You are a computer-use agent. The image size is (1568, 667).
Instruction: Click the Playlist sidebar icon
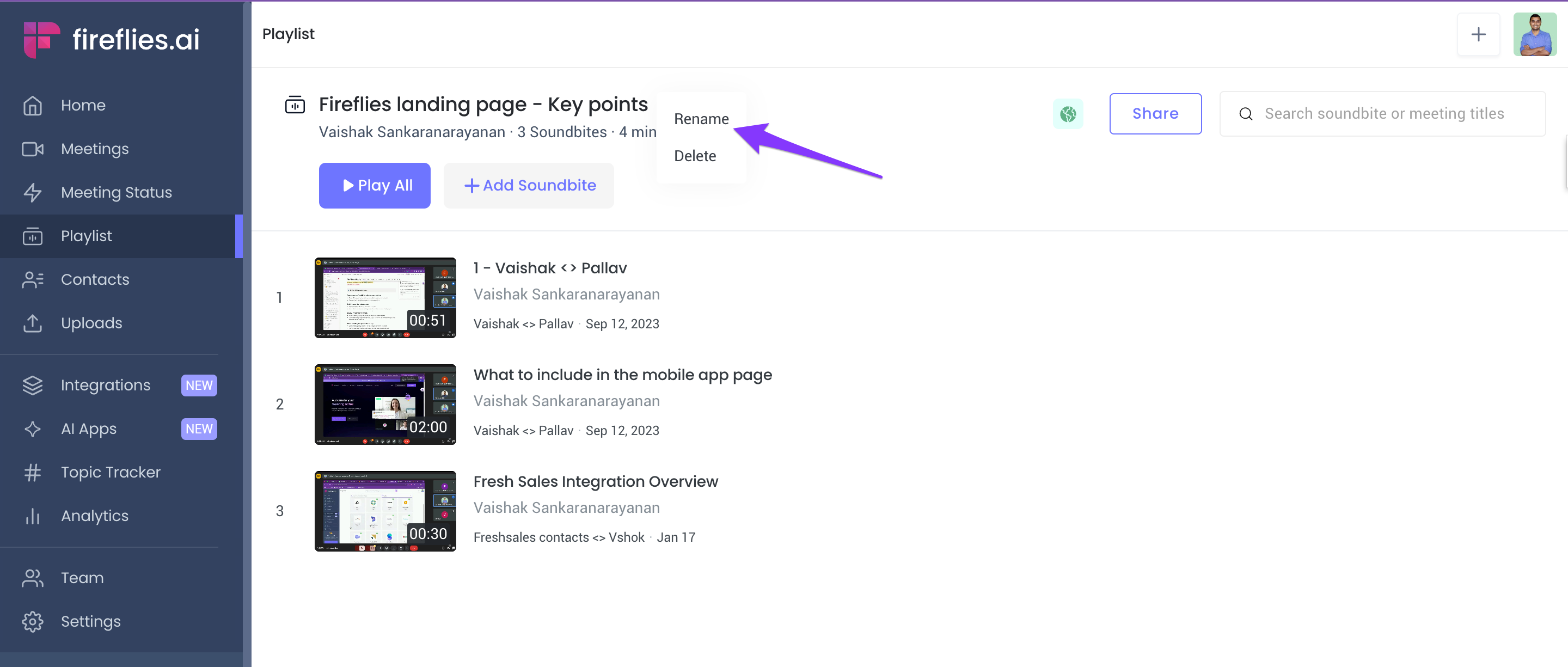[x=33, y=236]
